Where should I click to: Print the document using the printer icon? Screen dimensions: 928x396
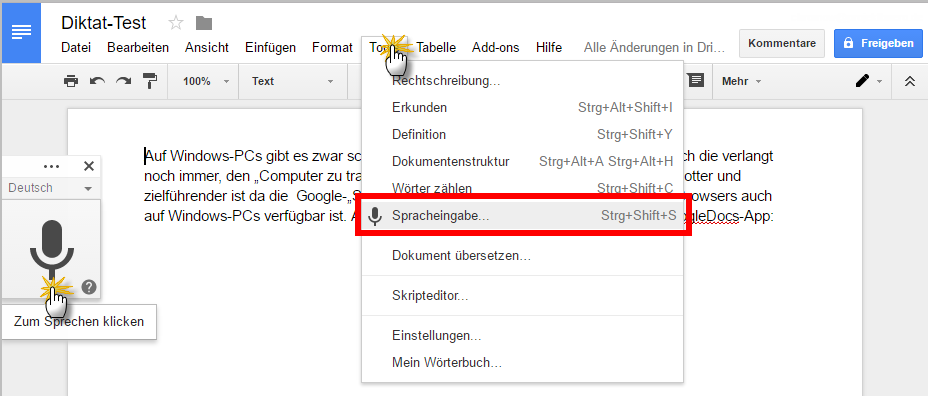coord(71,81)
